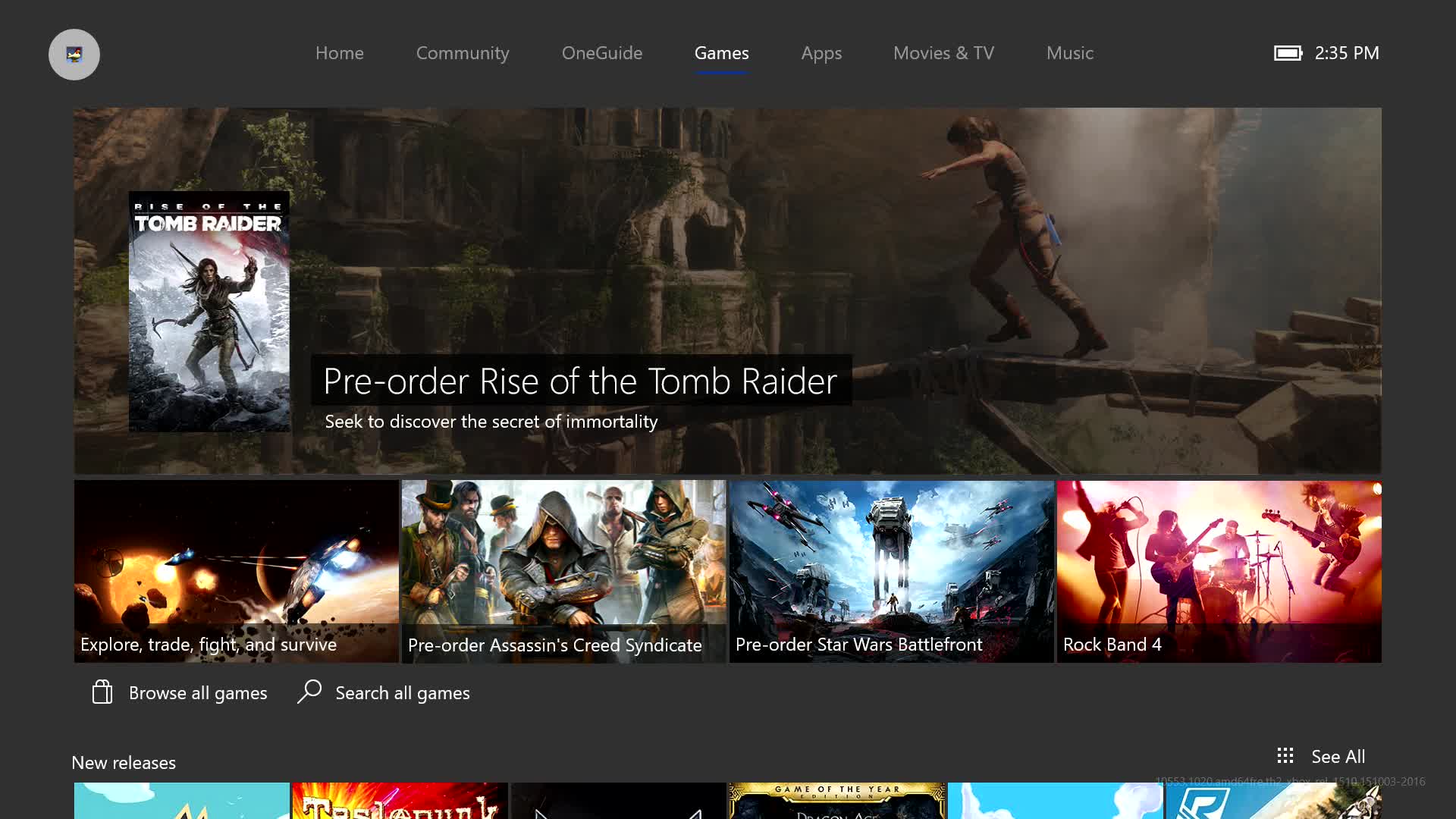This screenshot has height=819, width=1456.
Task: Click the shopping bag browse icon
Action: coord(102,692)
